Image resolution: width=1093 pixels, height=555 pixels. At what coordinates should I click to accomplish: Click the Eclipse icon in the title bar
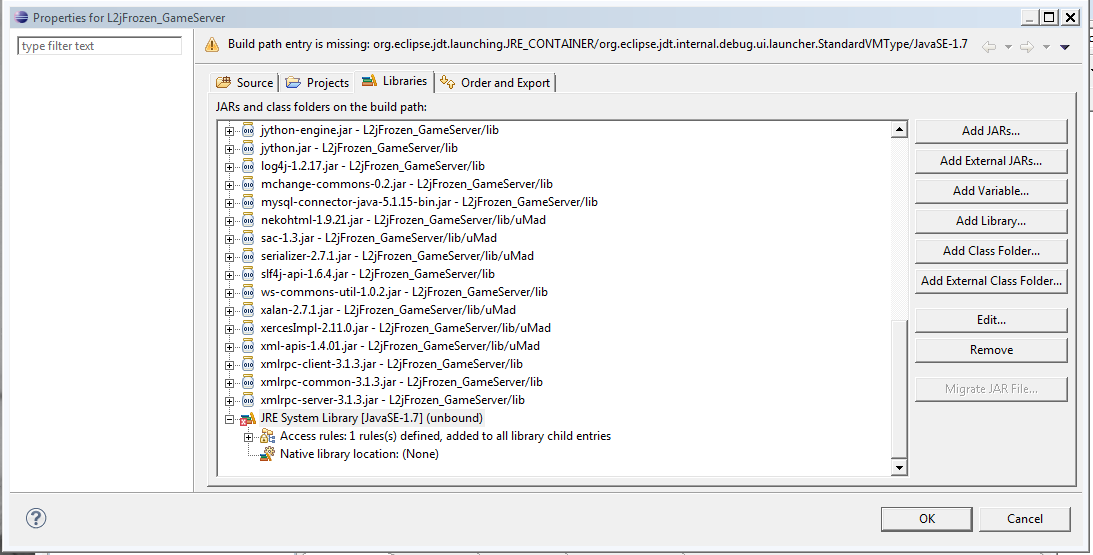pos(21,17)
